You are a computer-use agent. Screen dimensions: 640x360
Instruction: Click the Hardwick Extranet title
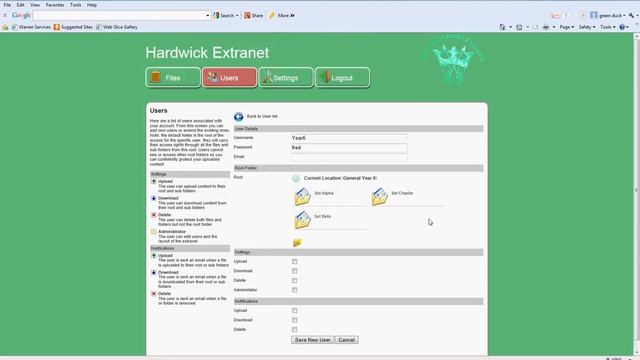pos(207,53)
